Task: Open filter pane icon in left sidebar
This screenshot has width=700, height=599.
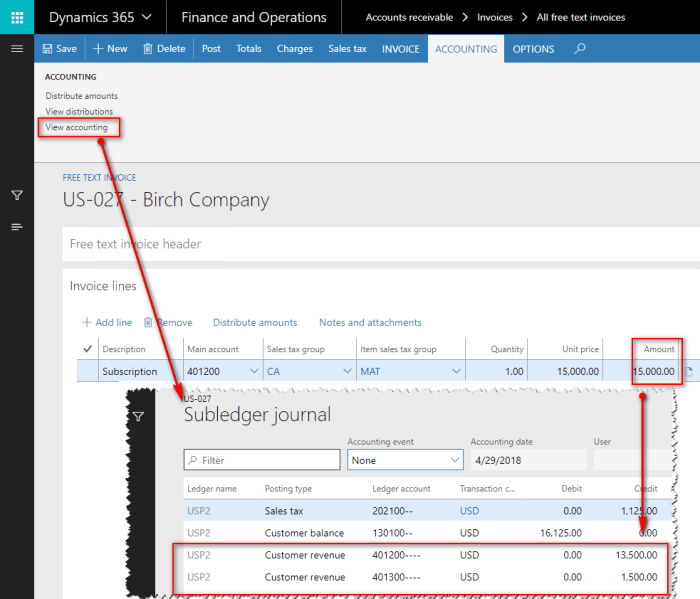Action: point(17,195)
